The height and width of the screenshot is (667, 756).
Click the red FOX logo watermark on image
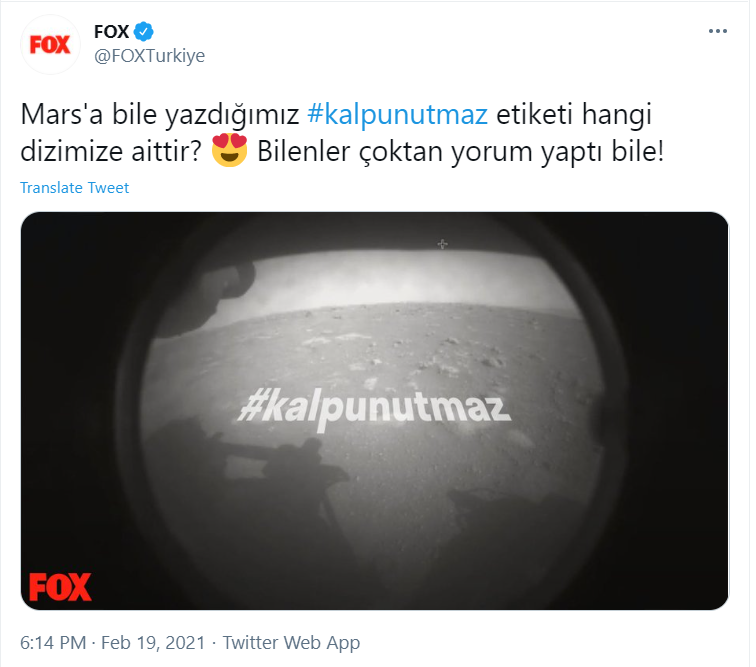point(60,587)
